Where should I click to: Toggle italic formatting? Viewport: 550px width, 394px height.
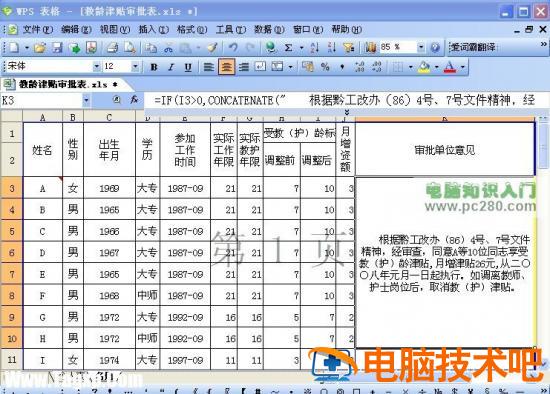[171, 67]
